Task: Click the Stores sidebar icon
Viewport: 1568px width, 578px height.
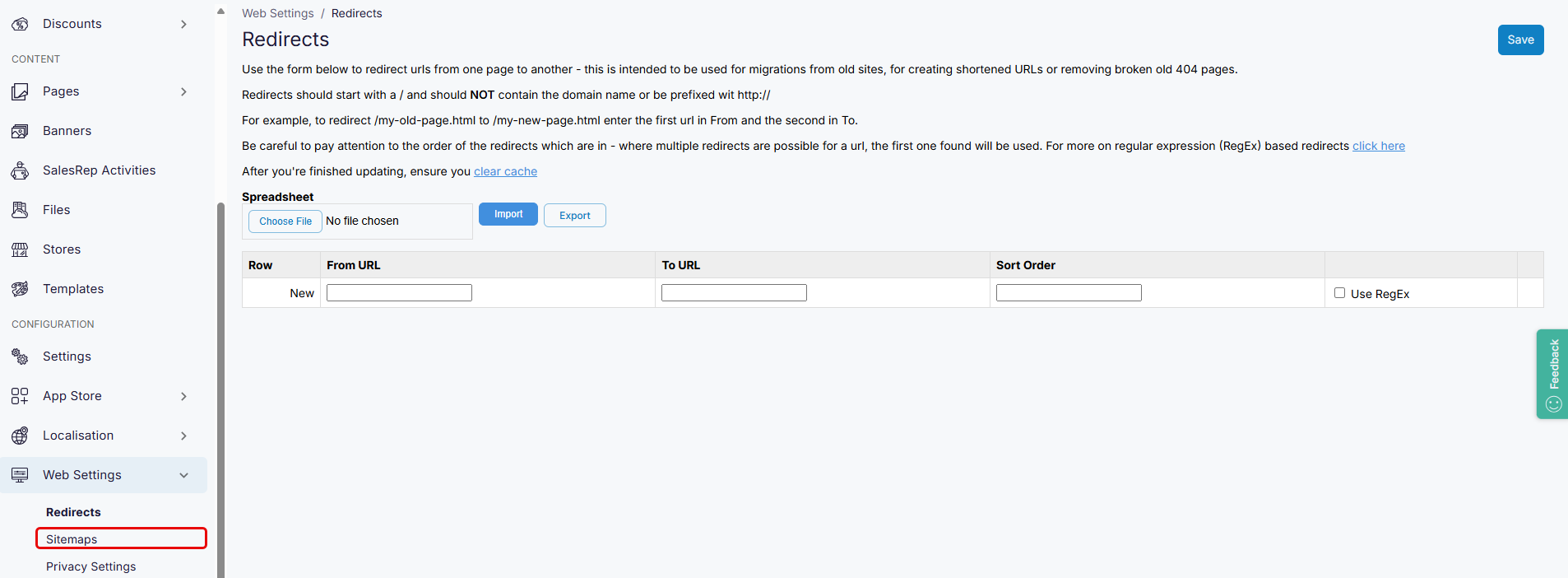Action: click(x=20, y=249)
